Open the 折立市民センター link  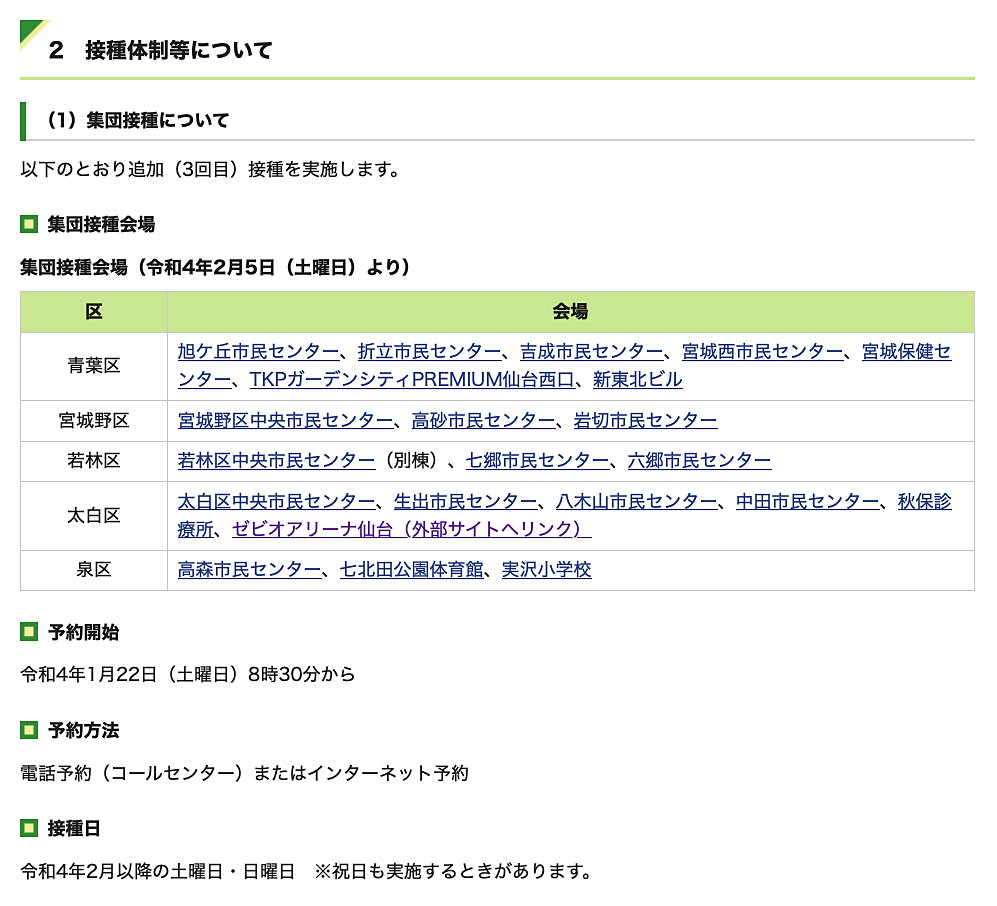click(x=429, y=352)
